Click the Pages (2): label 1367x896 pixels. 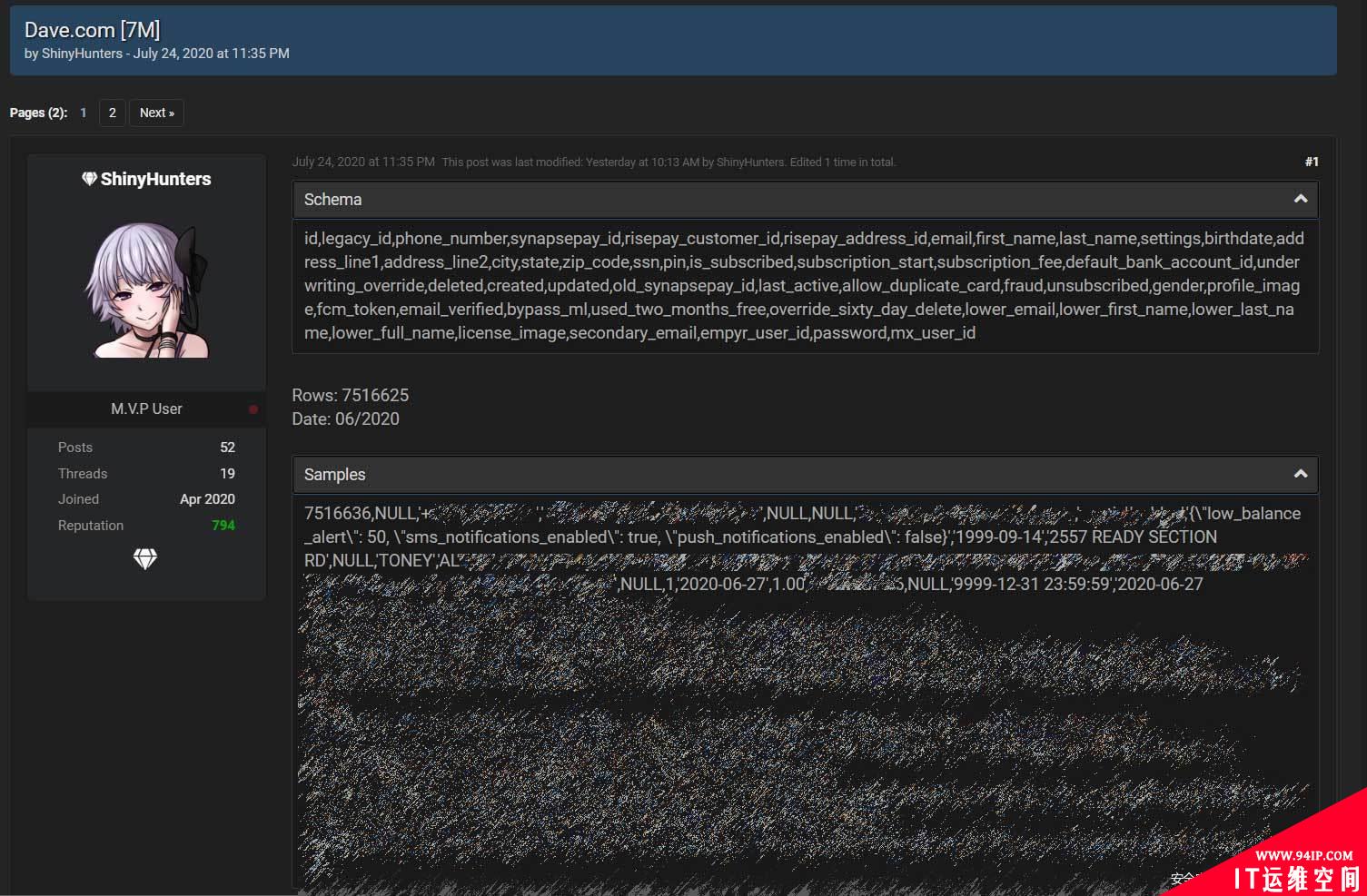point(38,113)
